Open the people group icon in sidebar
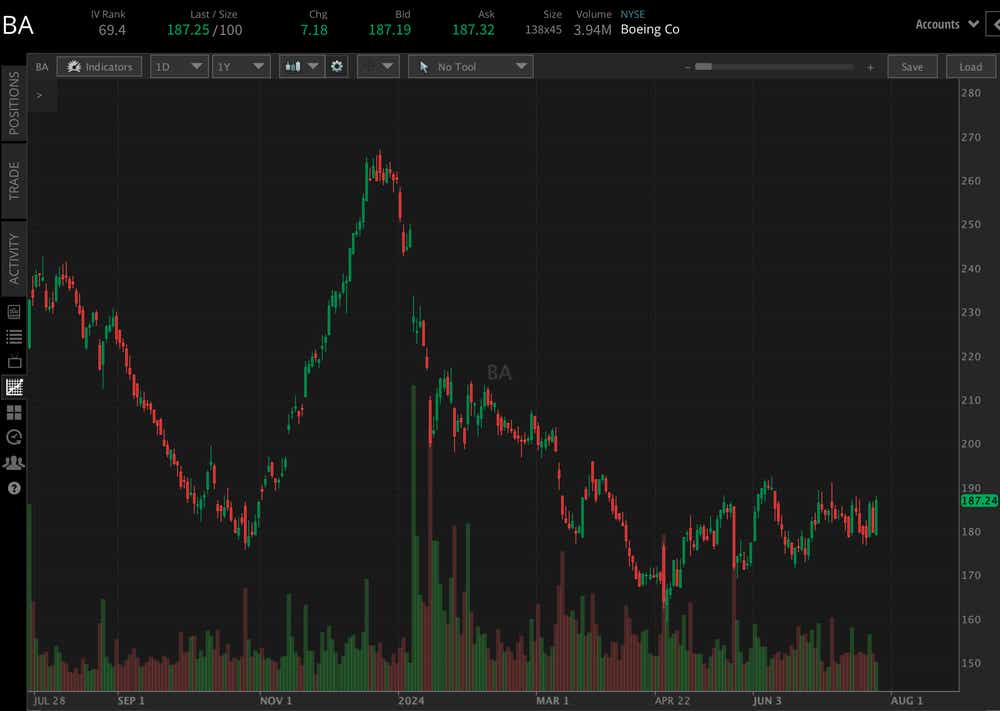Viewport: 1000px width, 711px height. pyautogui.click(x=14, y=463)
